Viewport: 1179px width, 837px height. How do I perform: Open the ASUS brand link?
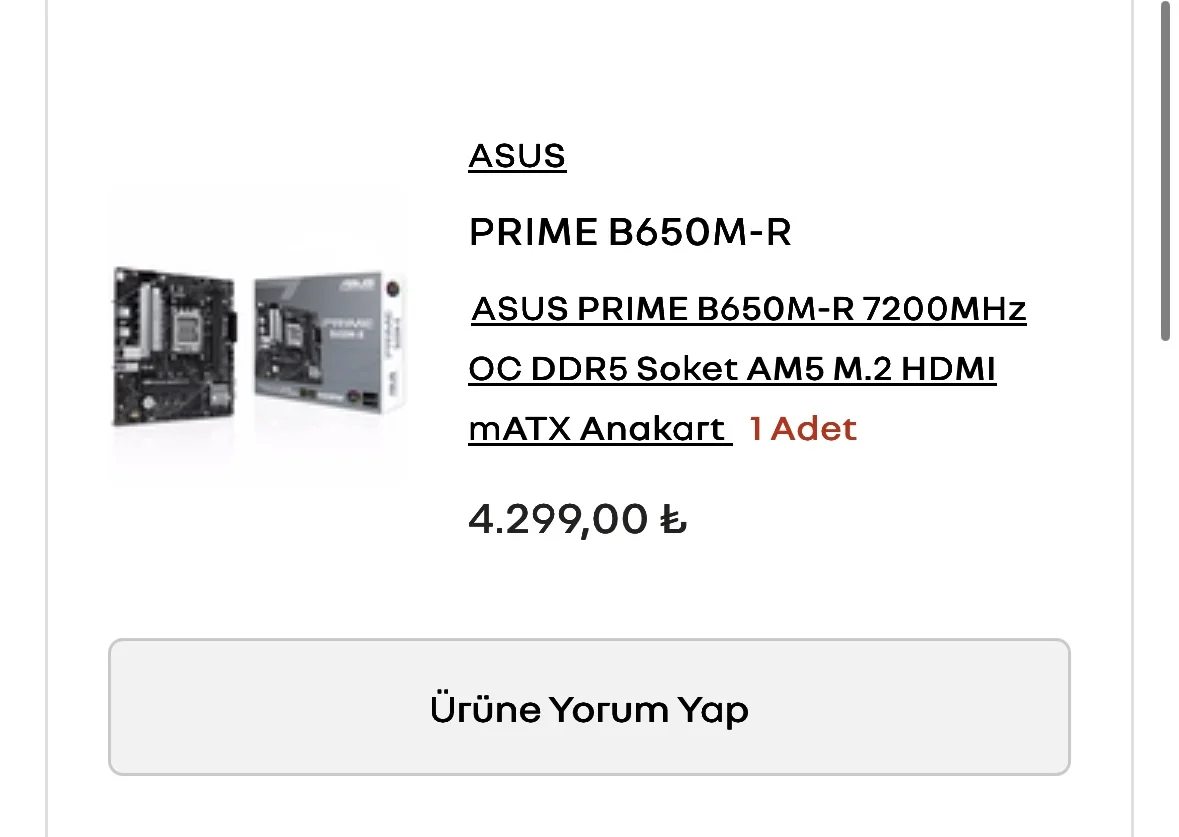[517, 156]
